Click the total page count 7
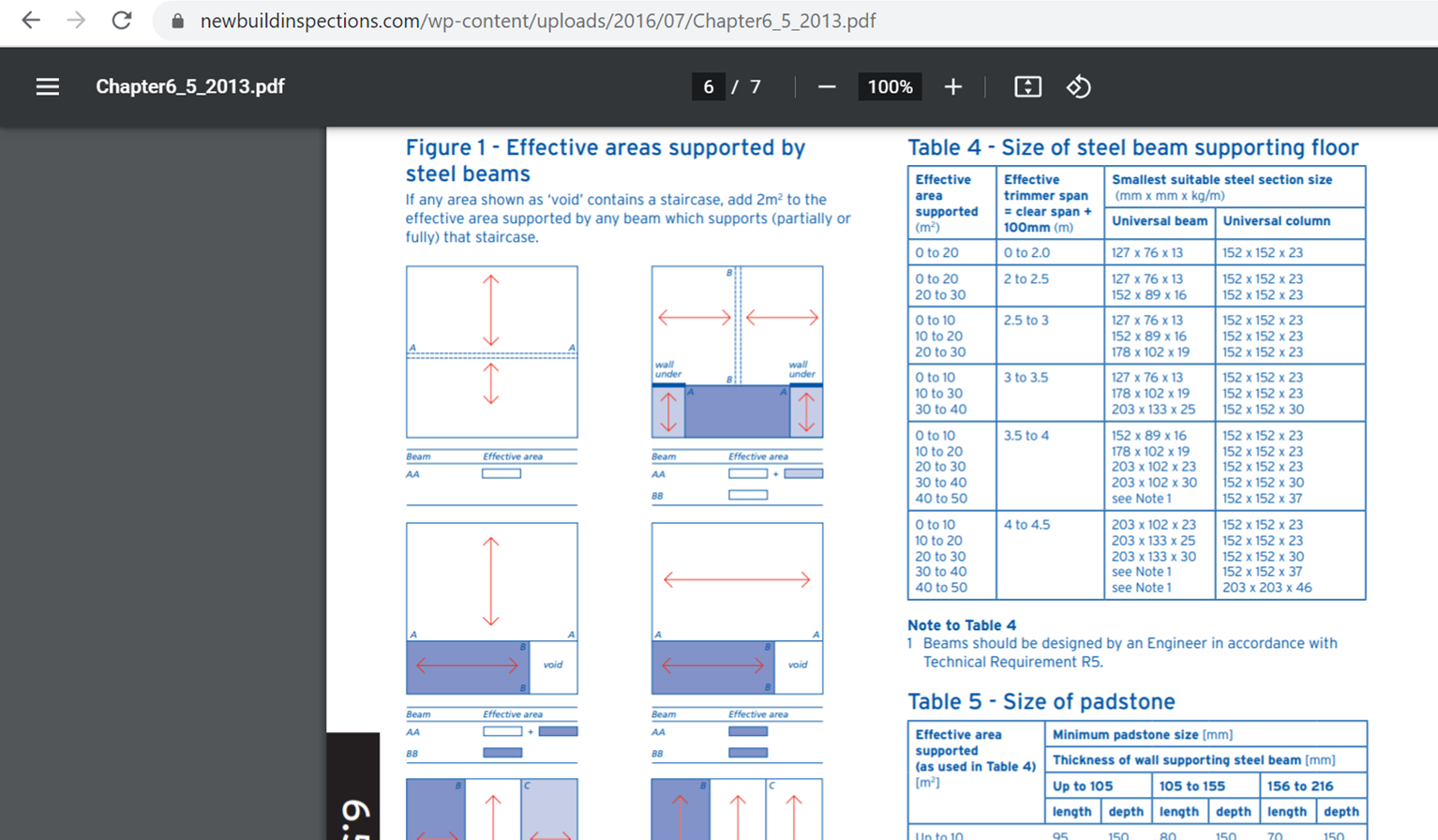 (x=756, y=87)
